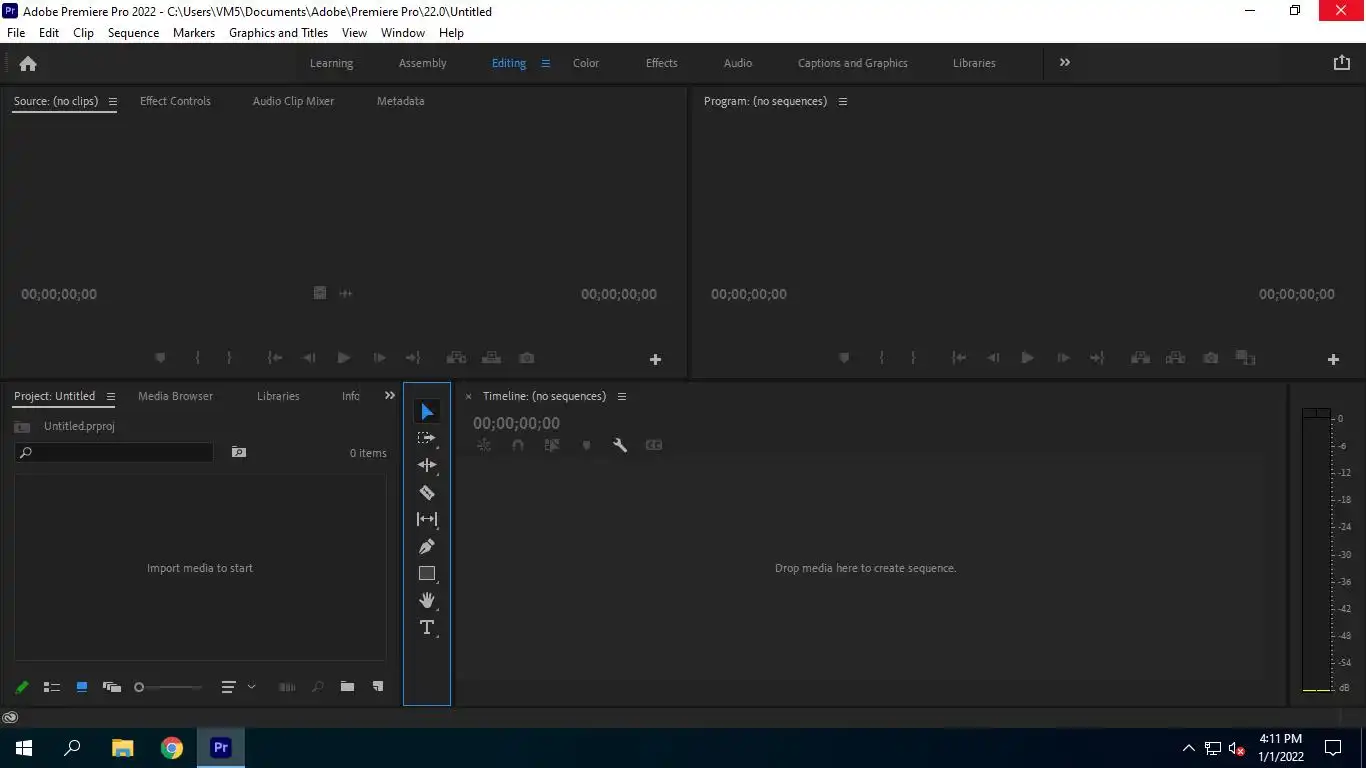This screenshot has width=1366, height=768.
Task: Open Graphics and Titles menu
Action: 278,33
